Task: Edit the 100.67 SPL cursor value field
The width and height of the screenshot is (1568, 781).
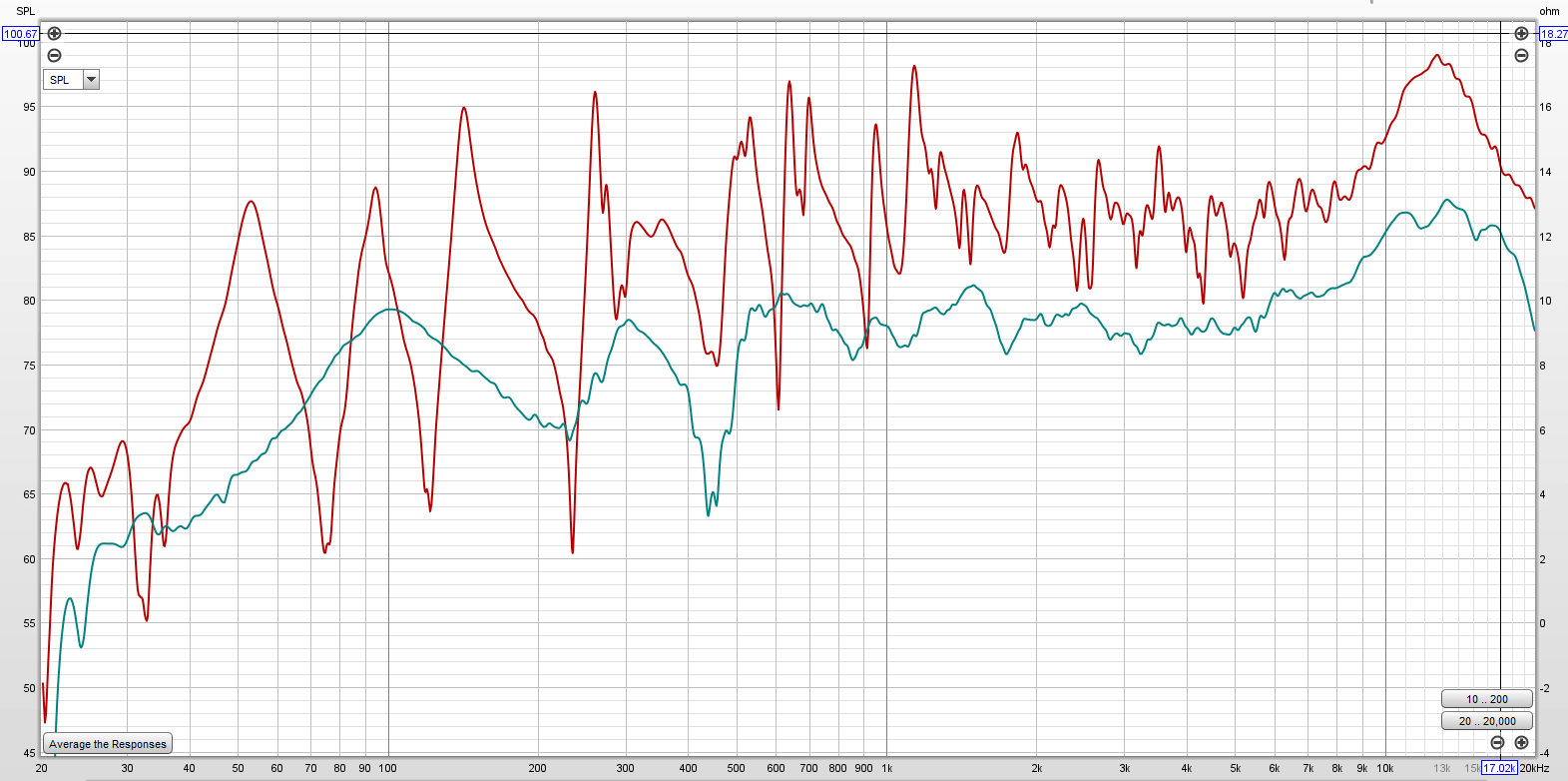Action: pyautogui.click(x=20, y=34)
